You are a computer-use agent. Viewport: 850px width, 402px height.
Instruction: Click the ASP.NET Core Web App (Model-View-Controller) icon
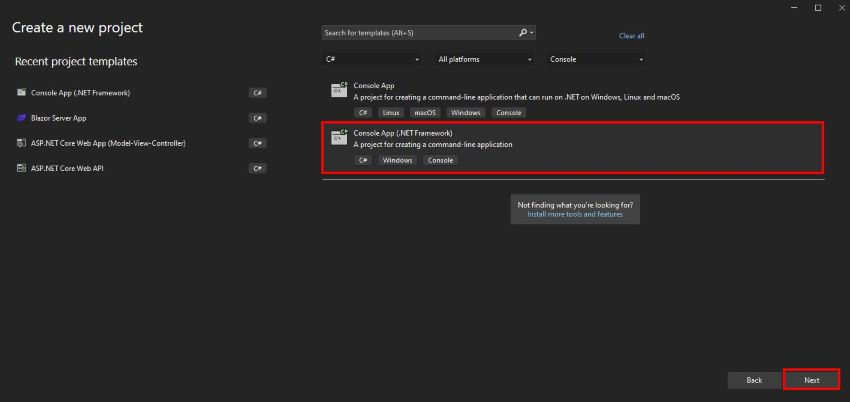coord(22,143)
